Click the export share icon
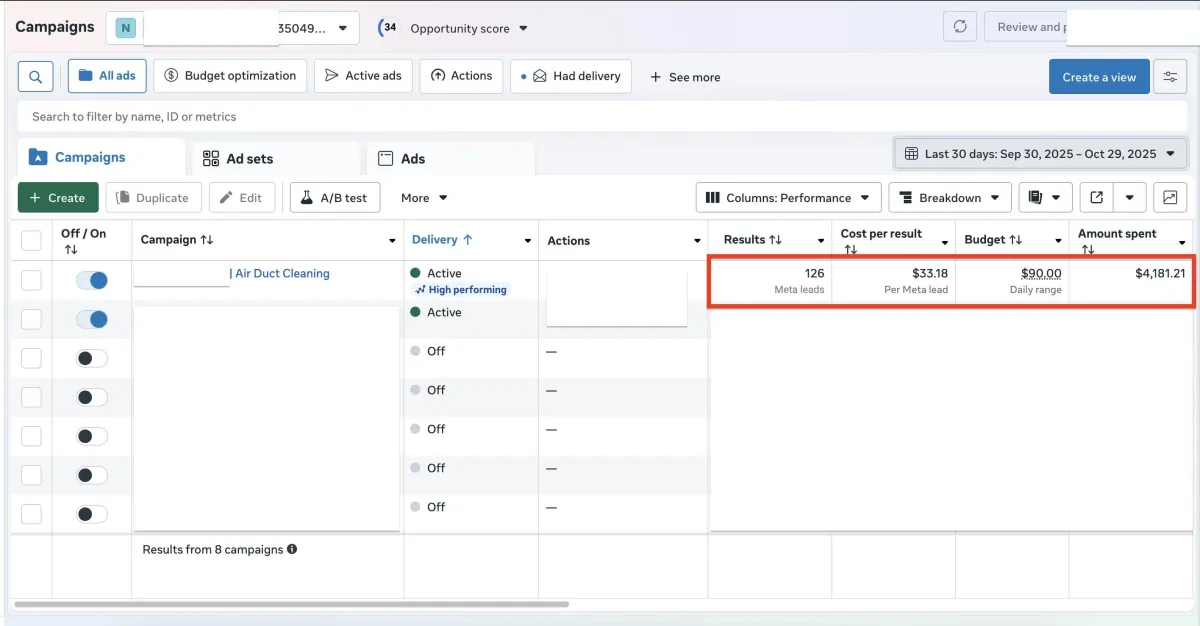The height and width of the screenshot is (626, 1200). (1096, 198)
